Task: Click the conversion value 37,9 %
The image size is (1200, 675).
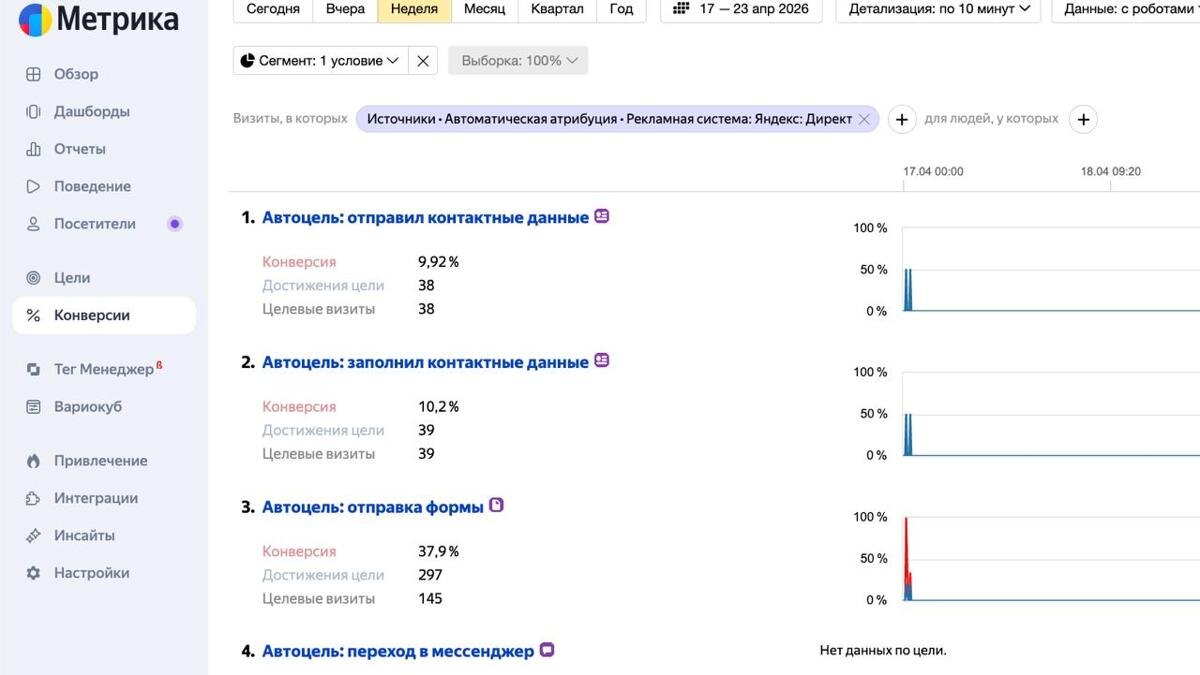Action: pyautogui.click(x=438, y=551)
